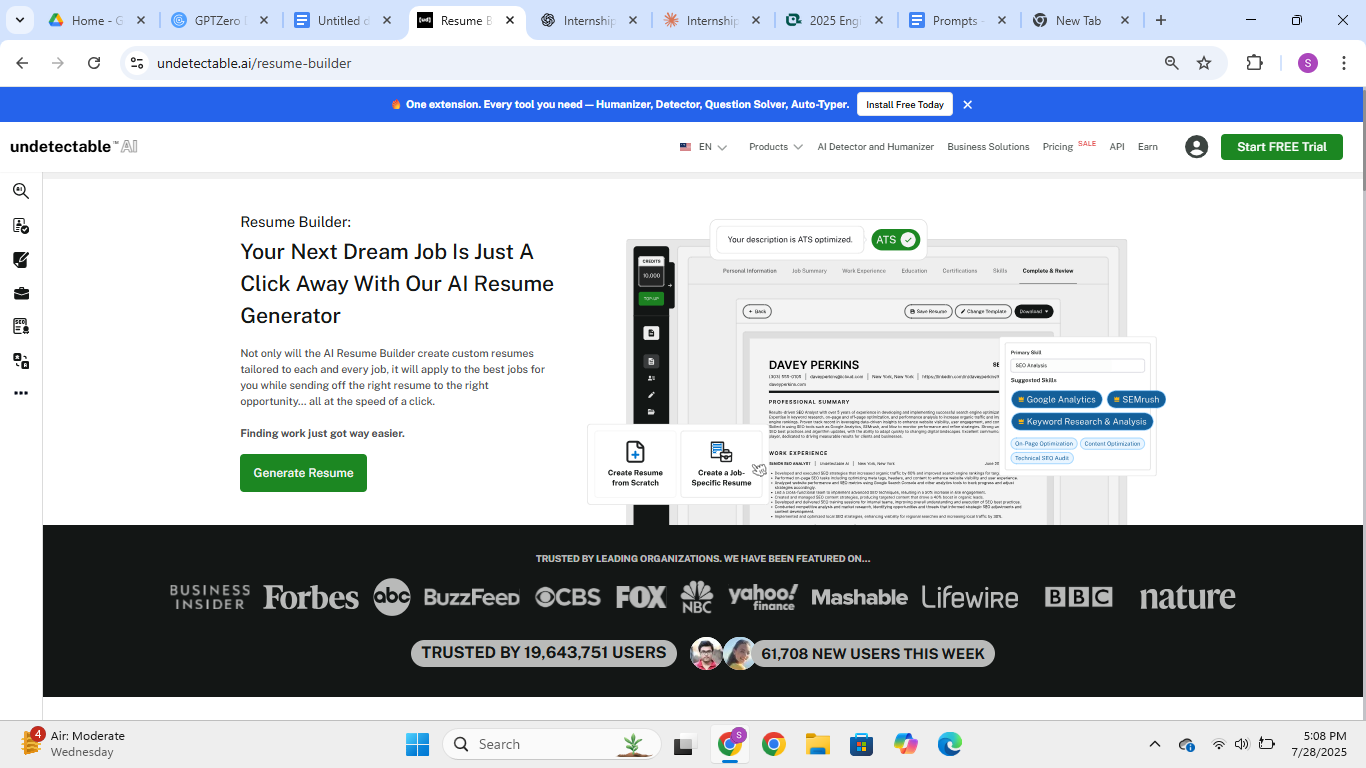Click the Install Free Today button
The width and height of the screenshot is (1366, 768).
pos(904,105)
